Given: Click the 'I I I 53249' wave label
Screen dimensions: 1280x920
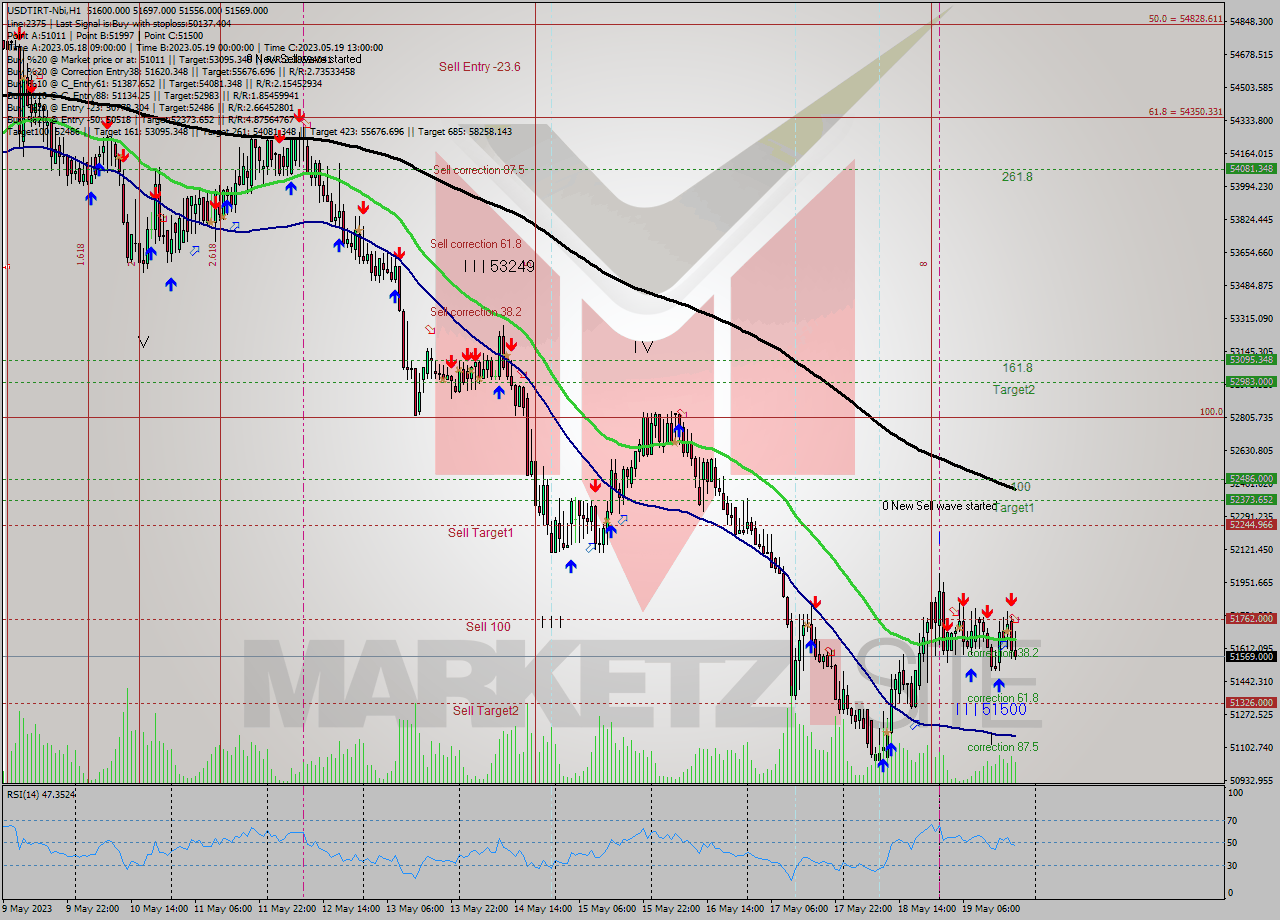Looking at the screenshot, I should pos(499,266).
